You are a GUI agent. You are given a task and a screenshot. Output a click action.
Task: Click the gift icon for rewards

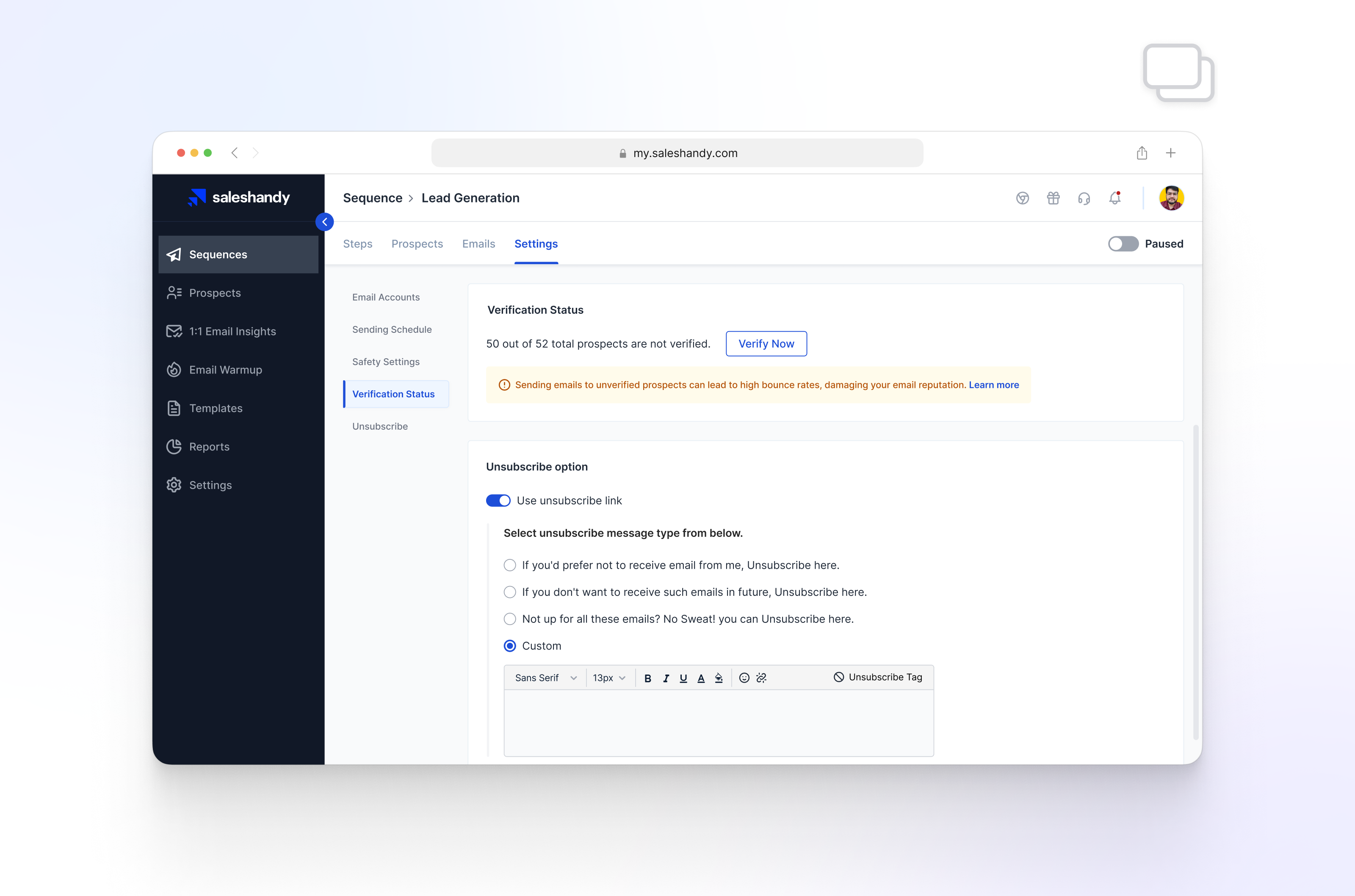coord(1053,198)
